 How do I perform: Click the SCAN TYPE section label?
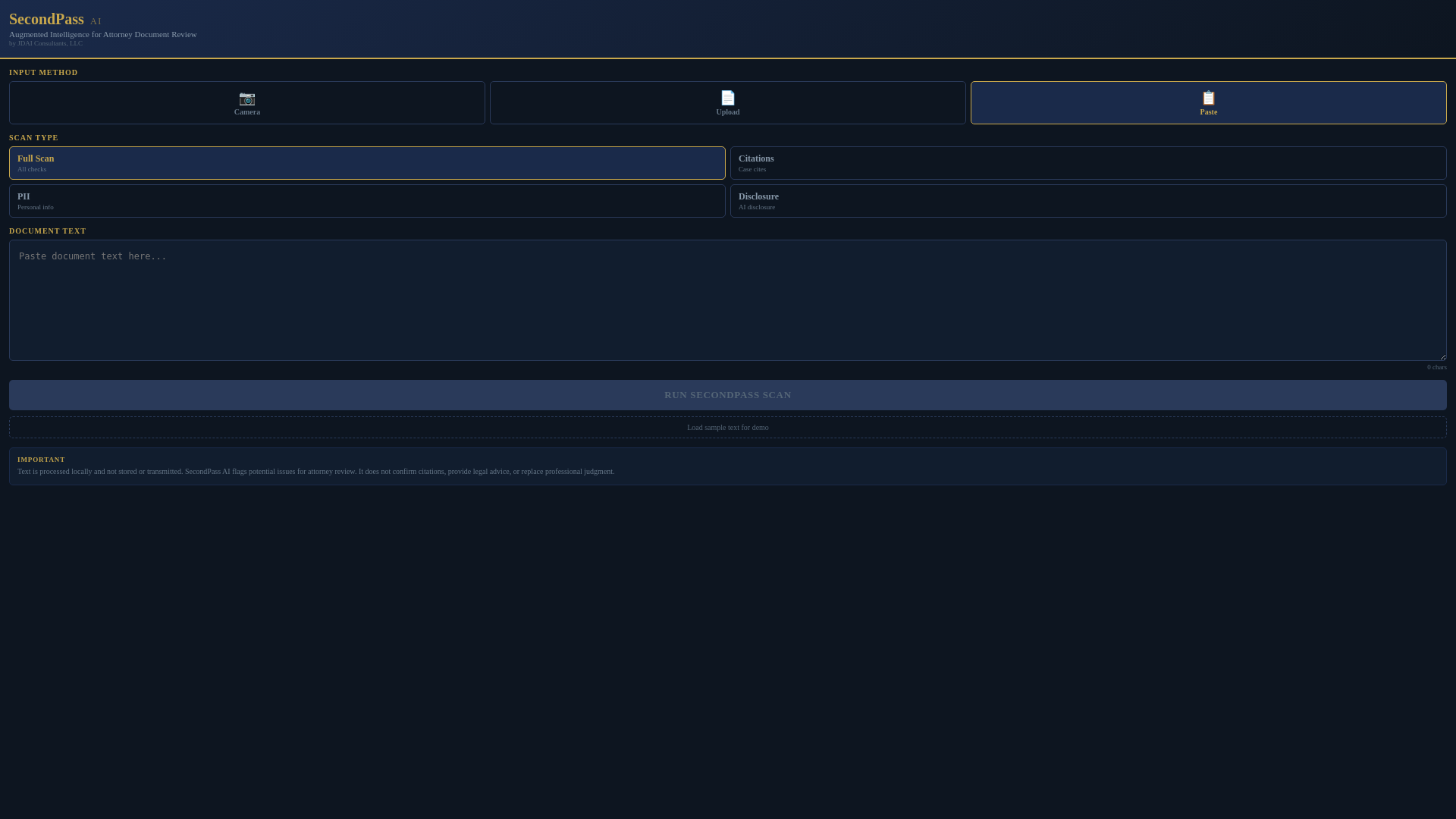click(33, 137)
